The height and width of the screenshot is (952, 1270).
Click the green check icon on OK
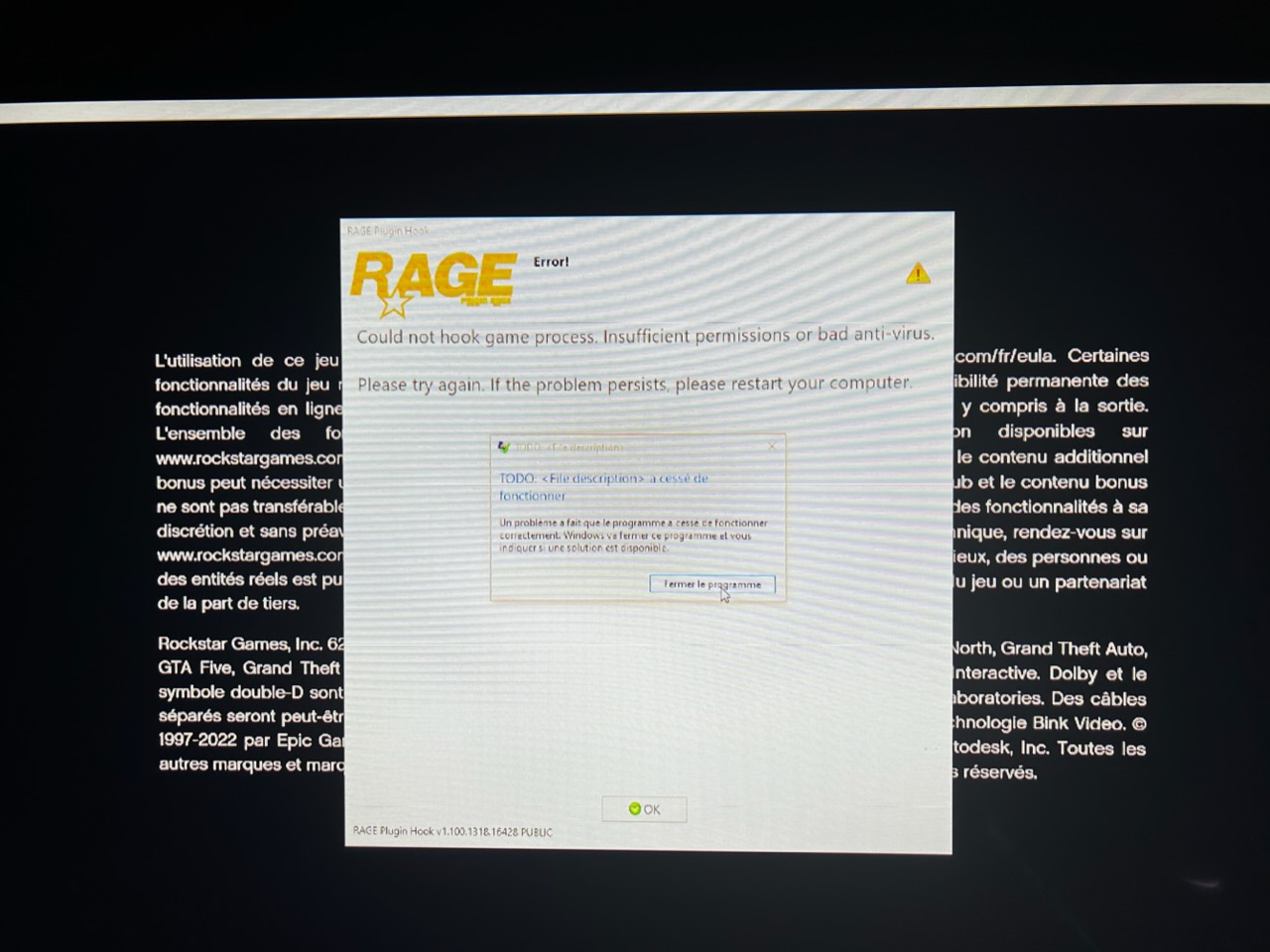coord(635,809)
